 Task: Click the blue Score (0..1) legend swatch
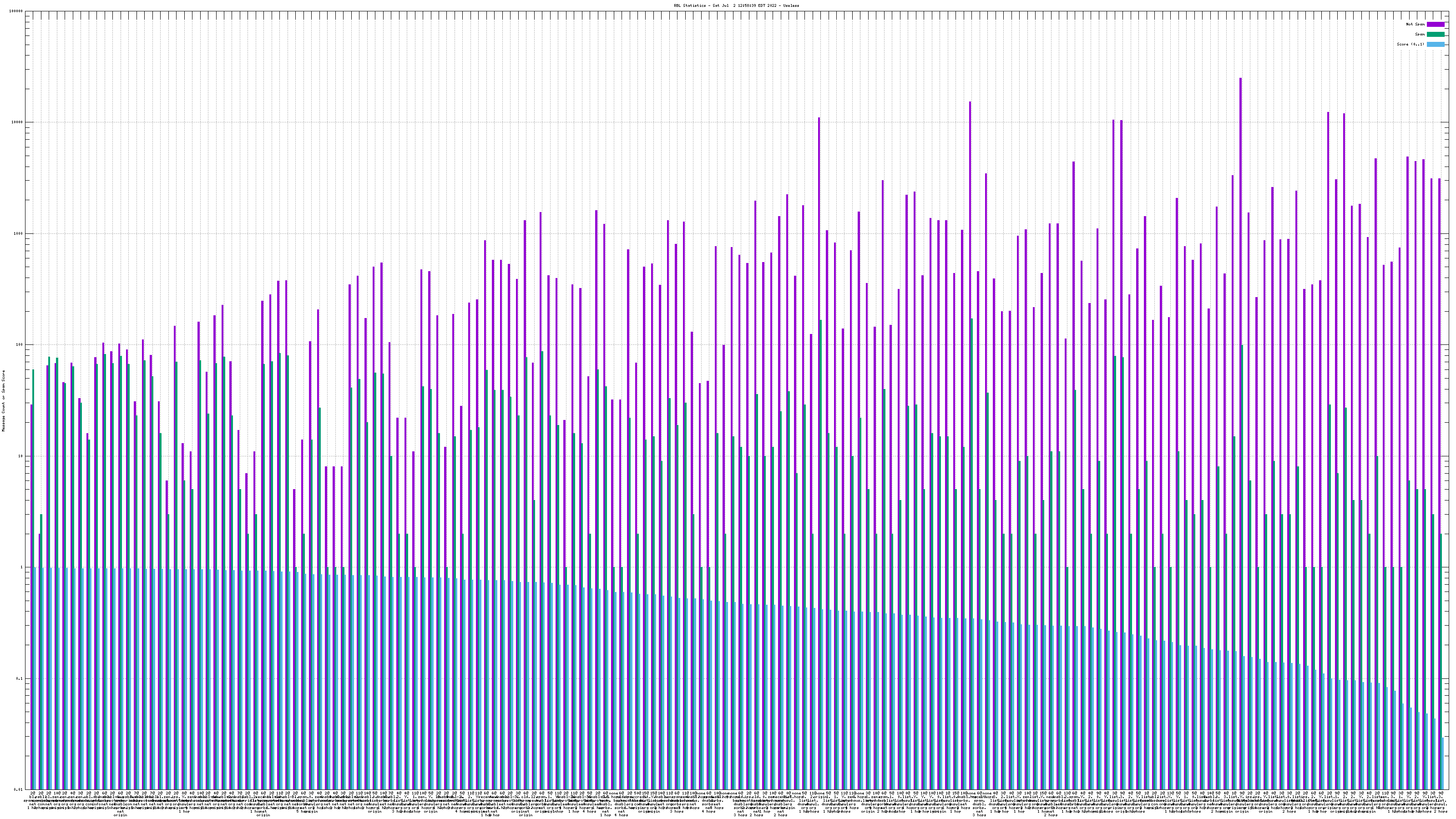click(x=1435, y=44)
